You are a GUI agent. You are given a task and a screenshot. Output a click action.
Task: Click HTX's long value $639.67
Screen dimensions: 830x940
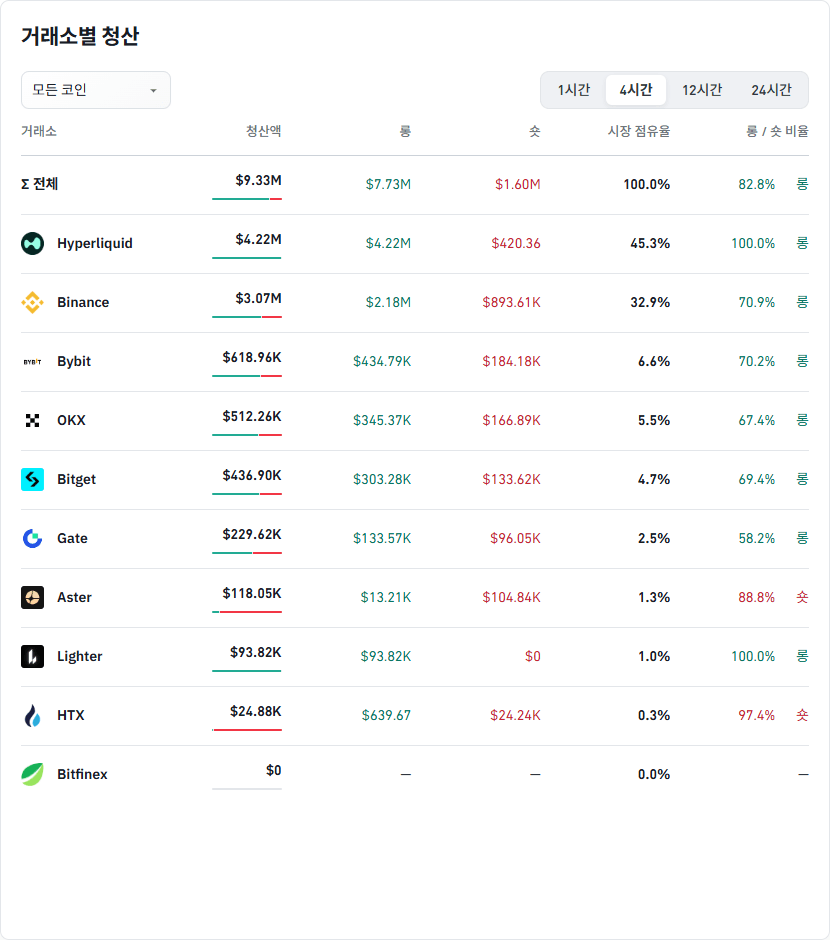[x=387, y=715]
